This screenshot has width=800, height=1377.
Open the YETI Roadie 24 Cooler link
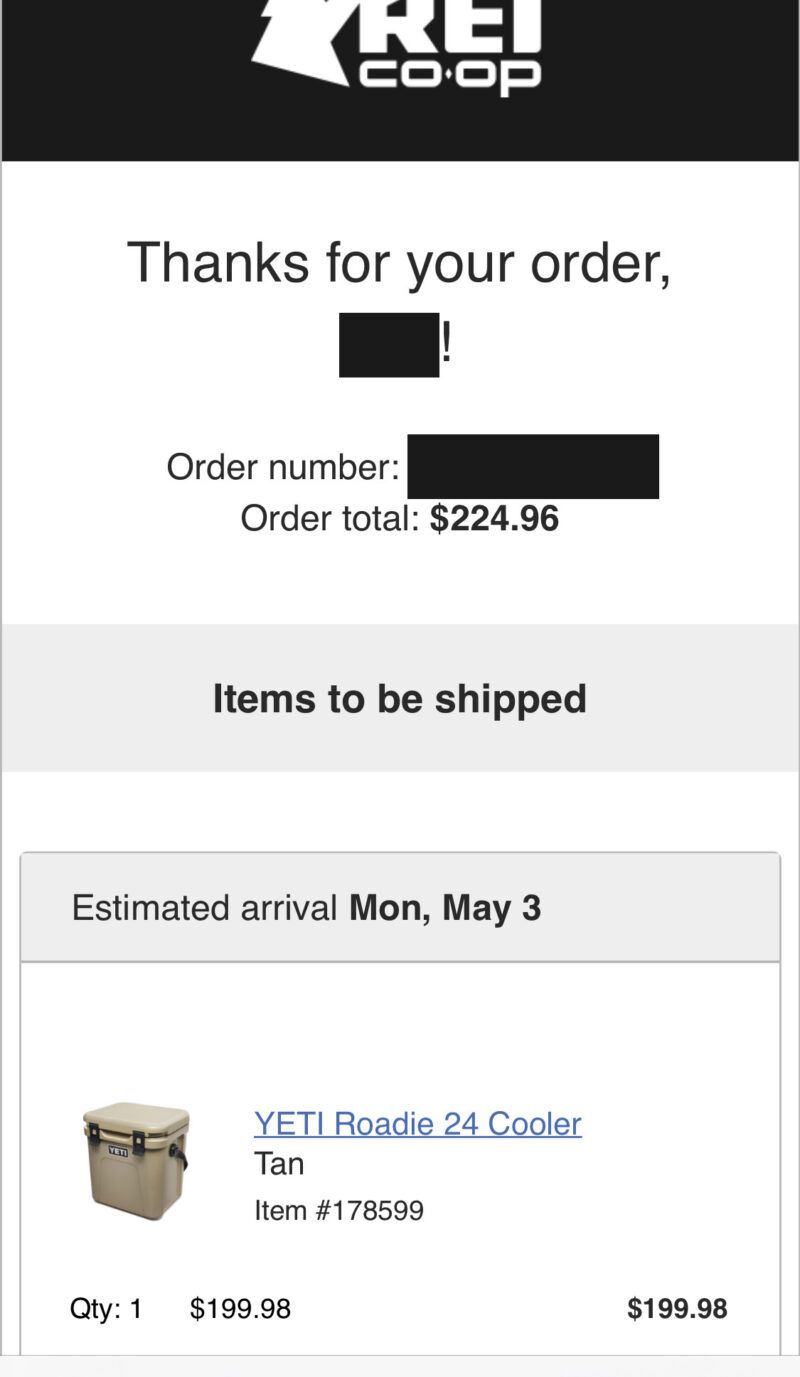[x=417, y=1123]
